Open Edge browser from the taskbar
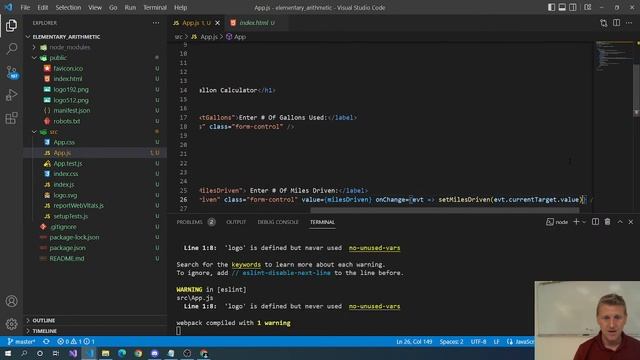 coord(122,353)
